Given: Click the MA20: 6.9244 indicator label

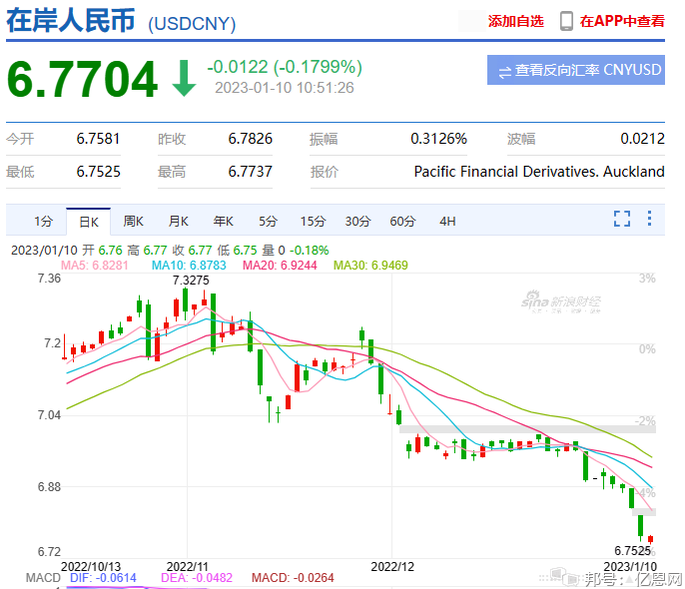Looking at the screenshot, I should pos(280,265).
